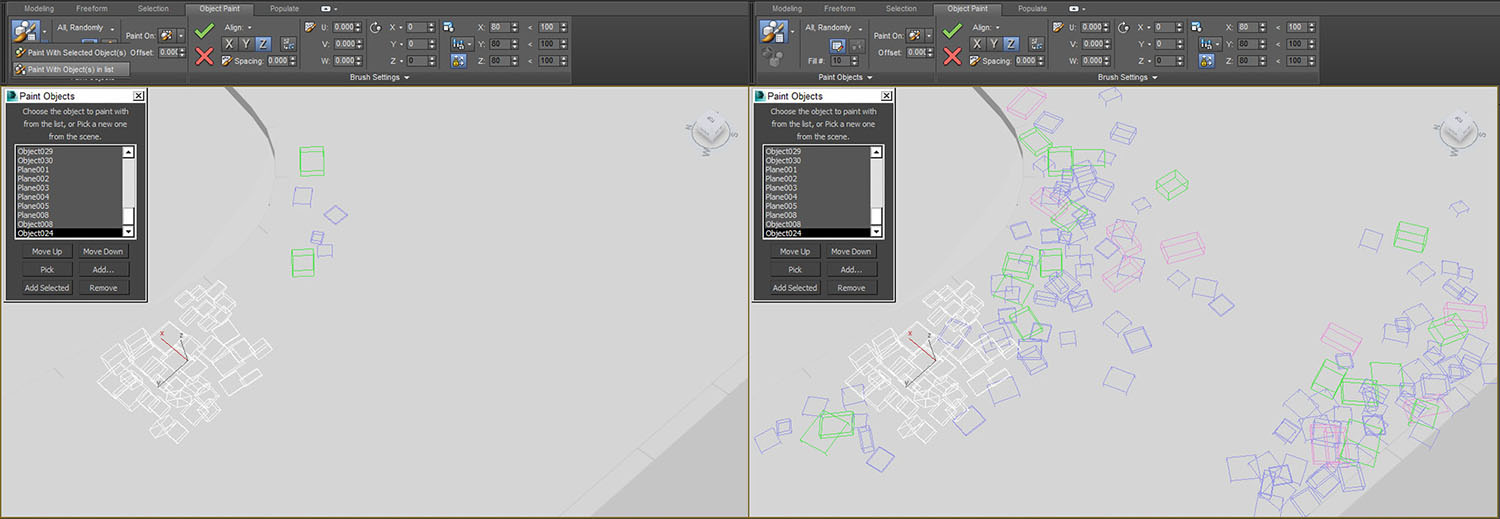Click the Spacing value field in right ribbon

(x=1024, y=61)
